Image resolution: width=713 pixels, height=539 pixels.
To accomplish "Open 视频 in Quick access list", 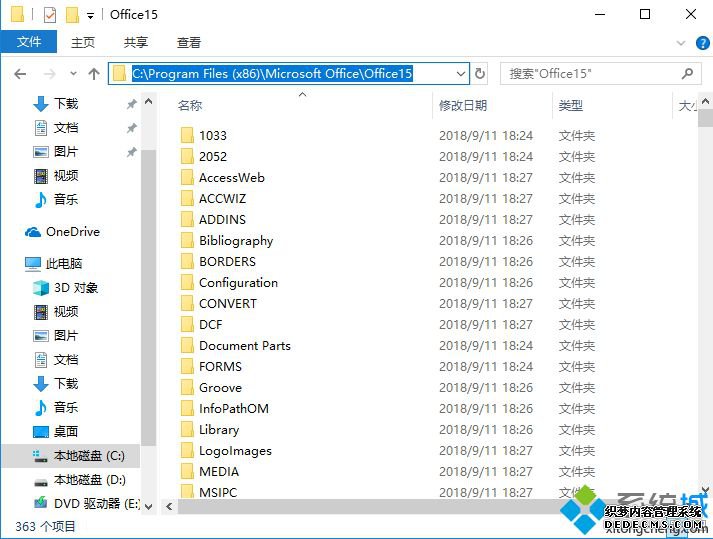I will pyautogui.click(x=56, y=176).
